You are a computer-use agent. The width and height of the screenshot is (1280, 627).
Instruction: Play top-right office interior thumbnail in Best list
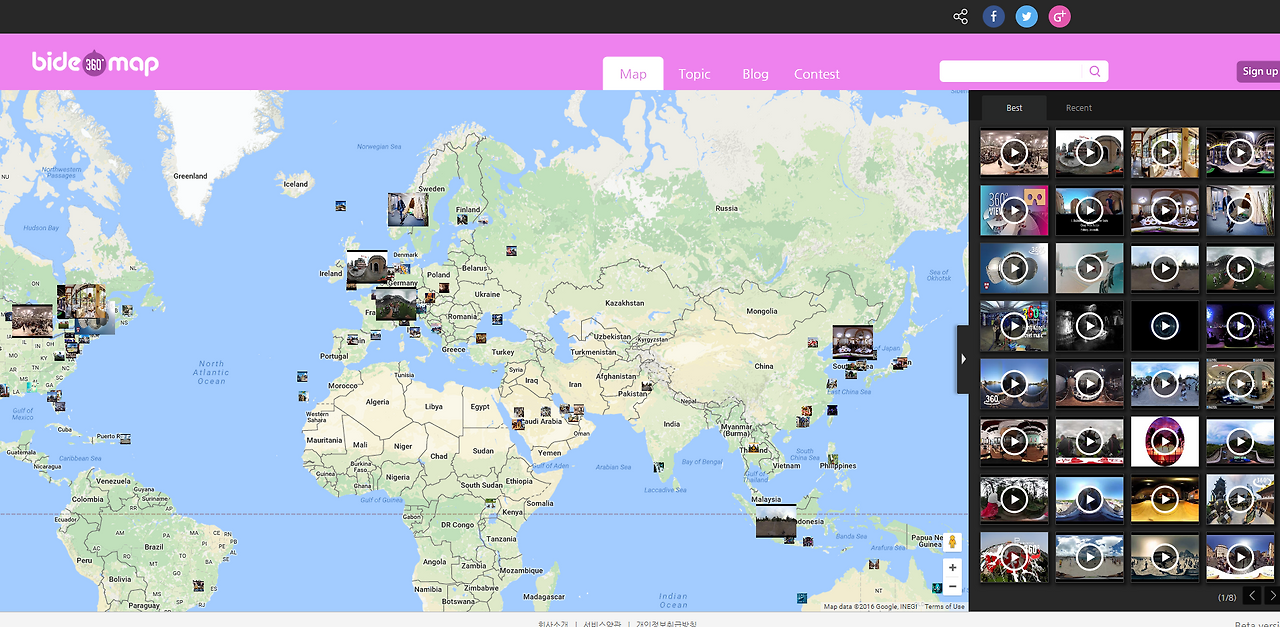click(1240, 153)
